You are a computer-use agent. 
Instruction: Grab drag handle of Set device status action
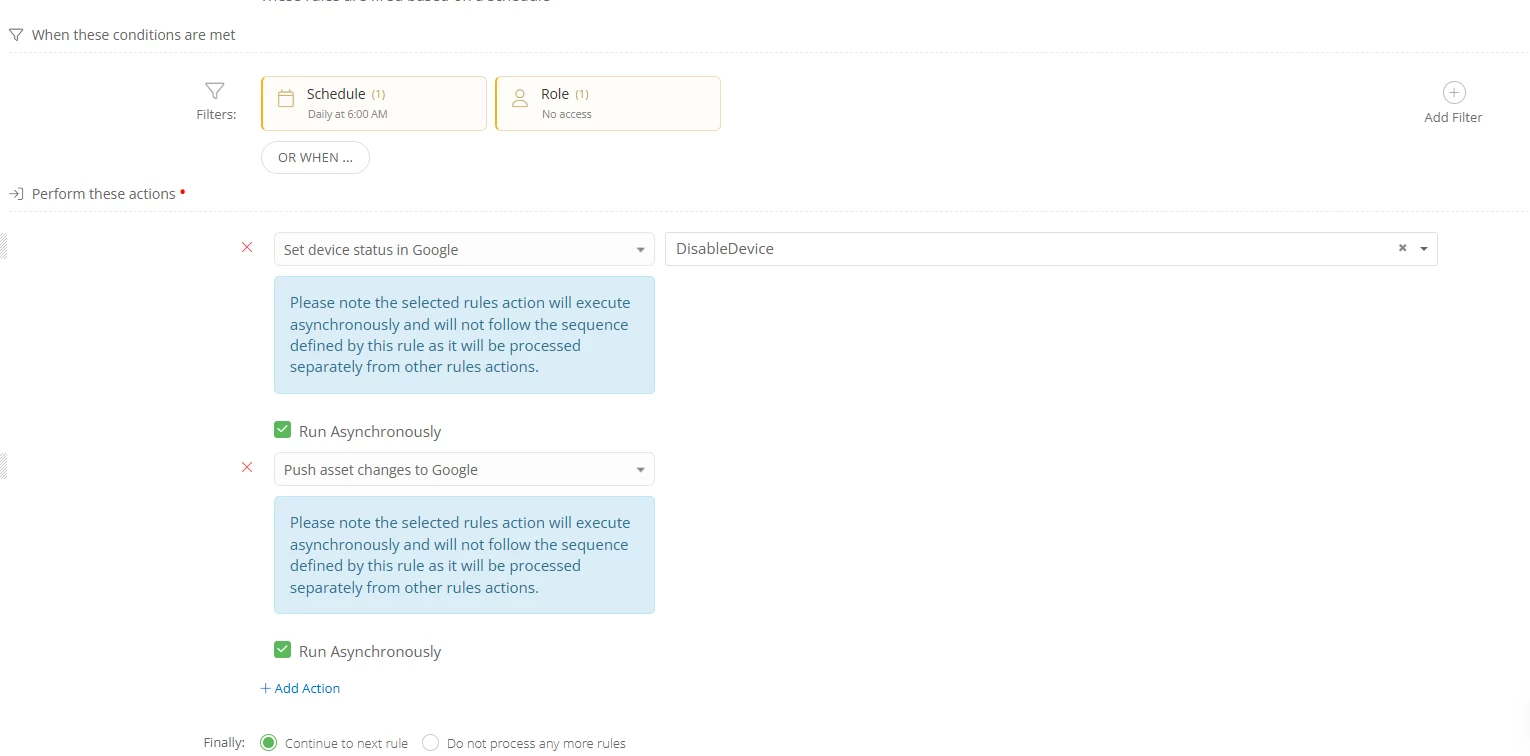[3, 245]
